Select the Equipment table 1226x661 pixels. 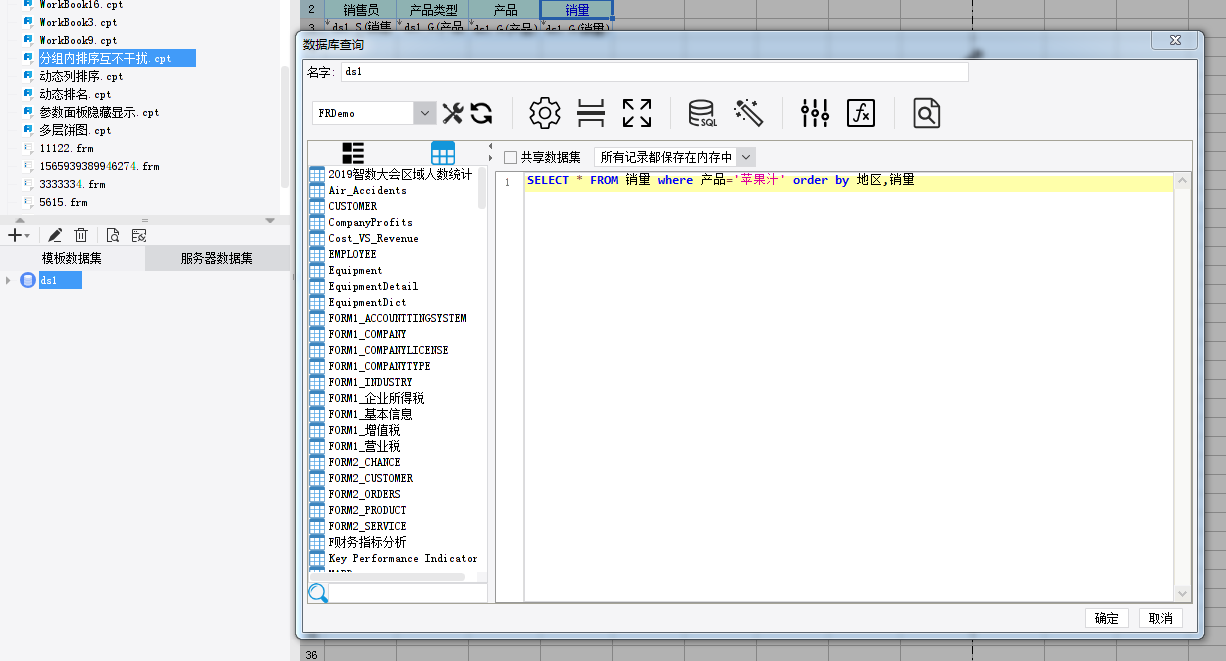(355, 270)
